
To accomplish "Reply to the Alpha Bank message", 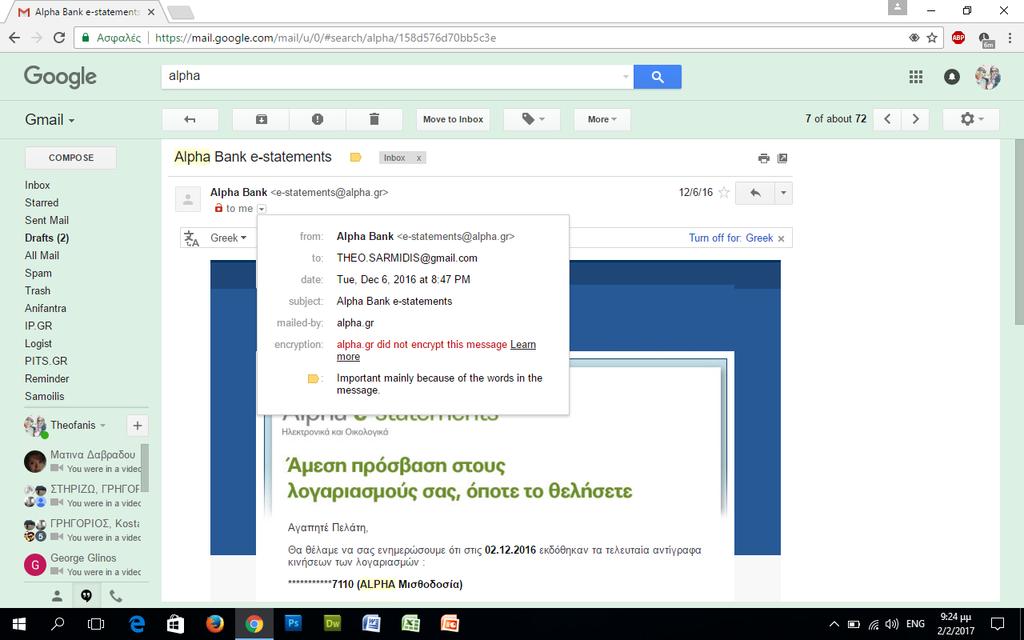I will (x=755, y=193).
